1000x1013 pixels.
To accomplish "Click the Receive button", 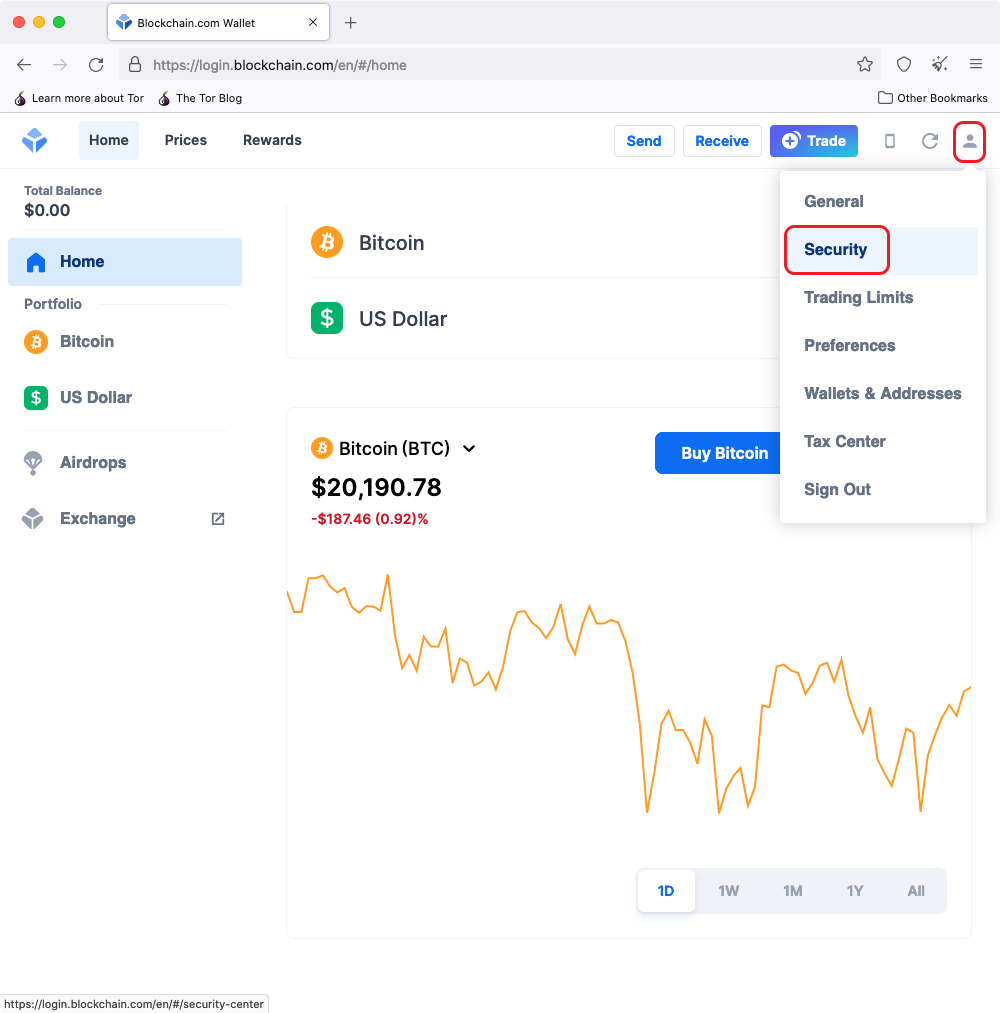I will (x=722, y=141).
